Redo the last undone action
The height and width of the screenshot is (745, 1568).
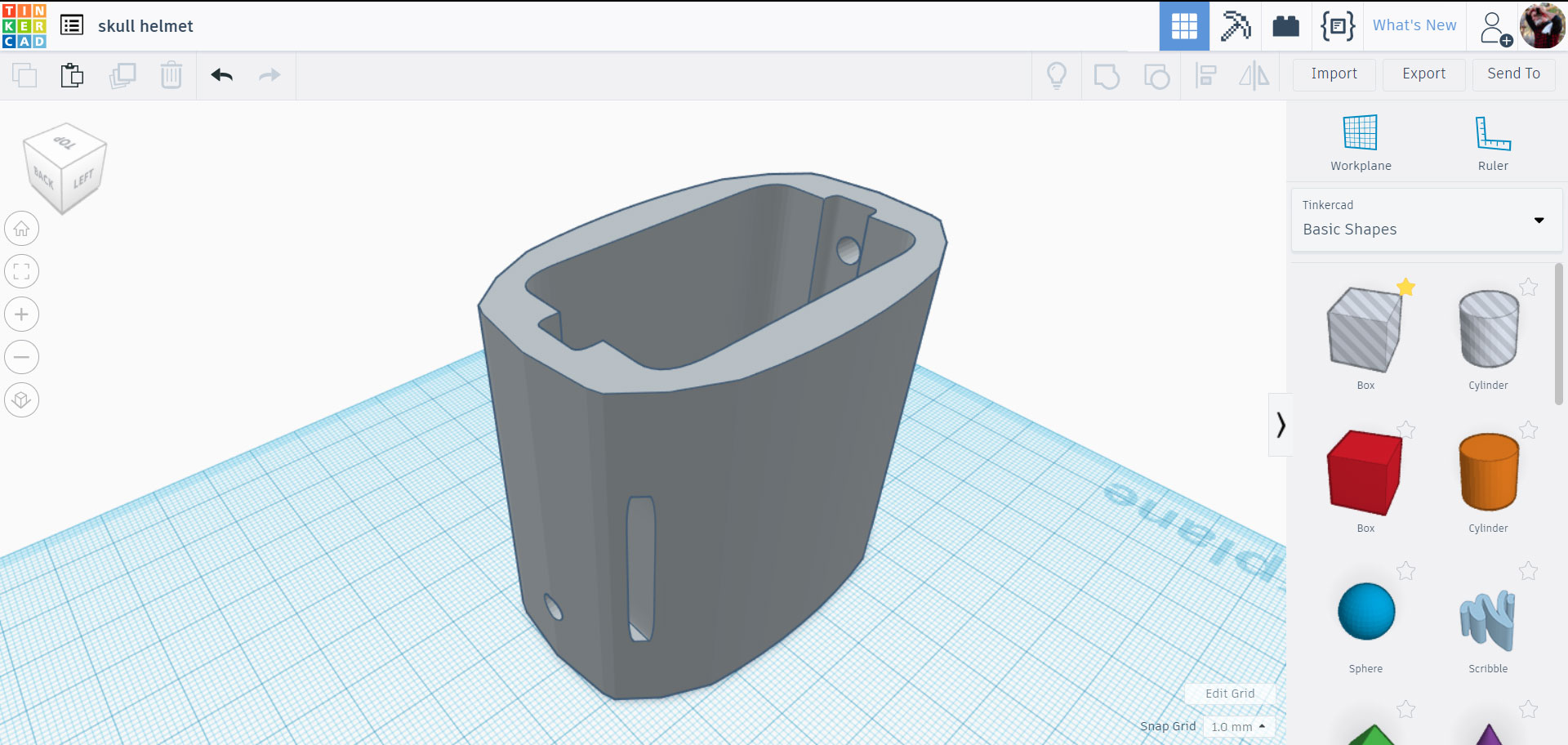click(x=269, y=75)
